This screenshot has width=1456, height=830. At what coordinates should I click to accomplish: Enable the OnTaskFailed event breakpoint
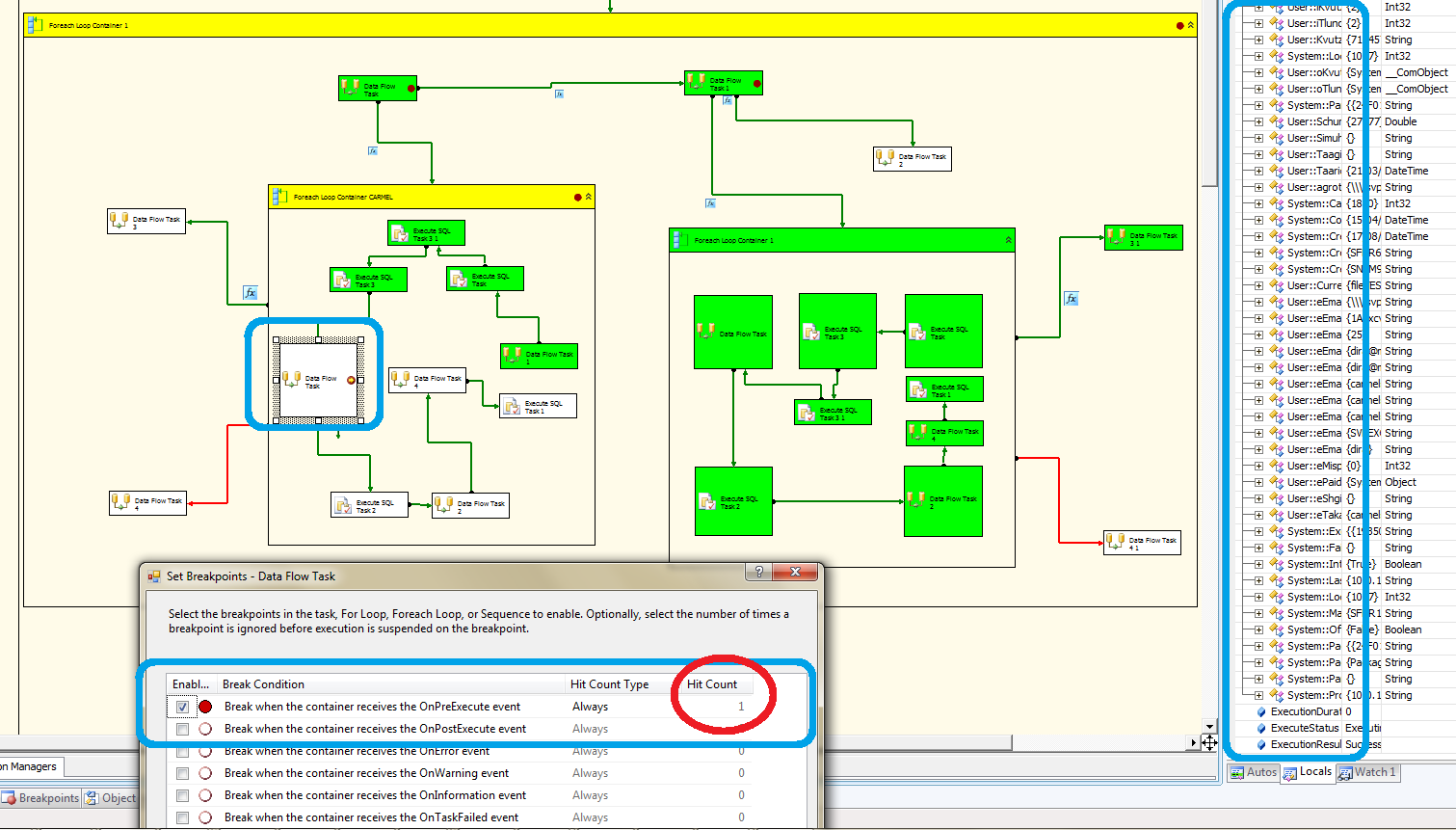click(x=183, y=817)
